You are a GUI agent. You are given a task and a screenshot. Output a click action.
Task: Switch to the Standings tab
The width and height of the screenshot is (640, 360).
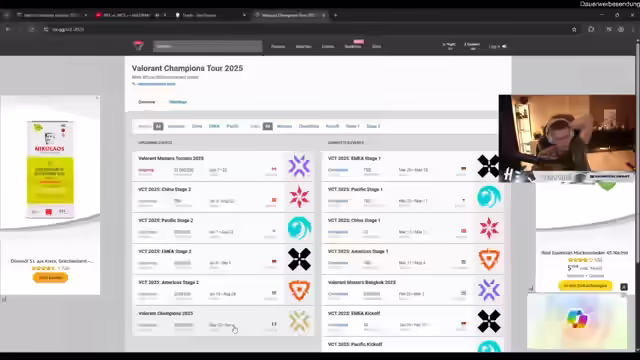[178, 102]
